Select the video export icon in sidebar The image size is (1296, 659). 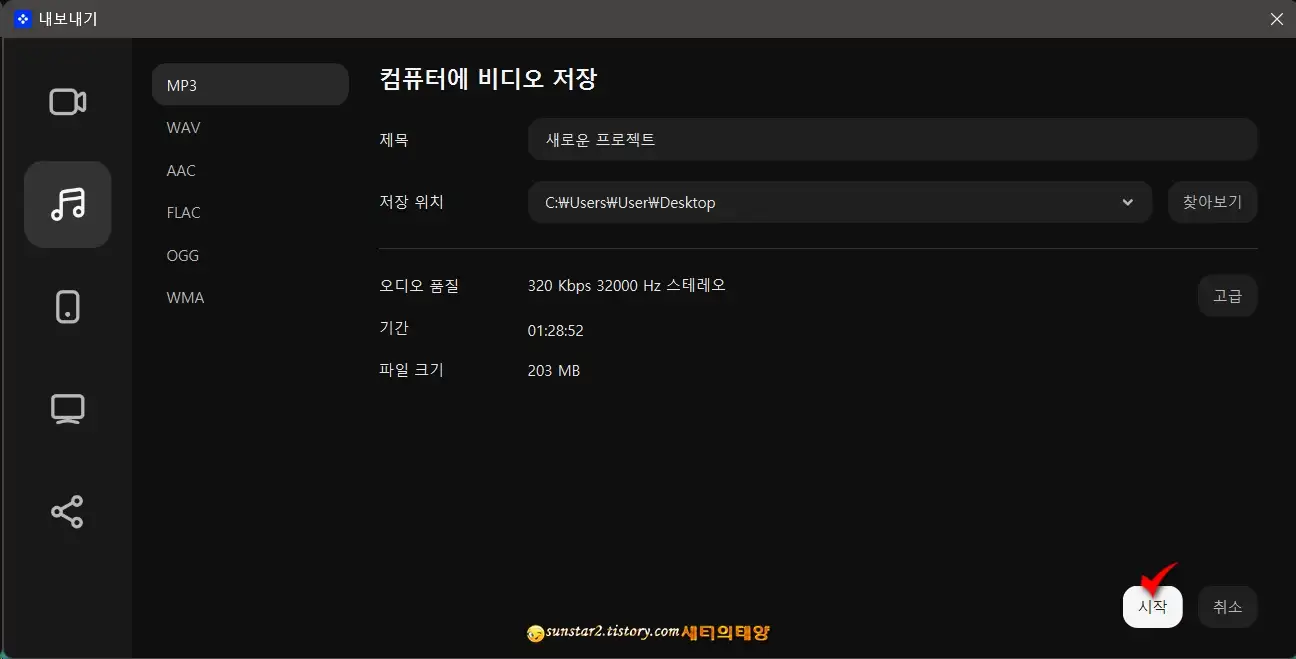pyautogui.click(x=67, y=101)
